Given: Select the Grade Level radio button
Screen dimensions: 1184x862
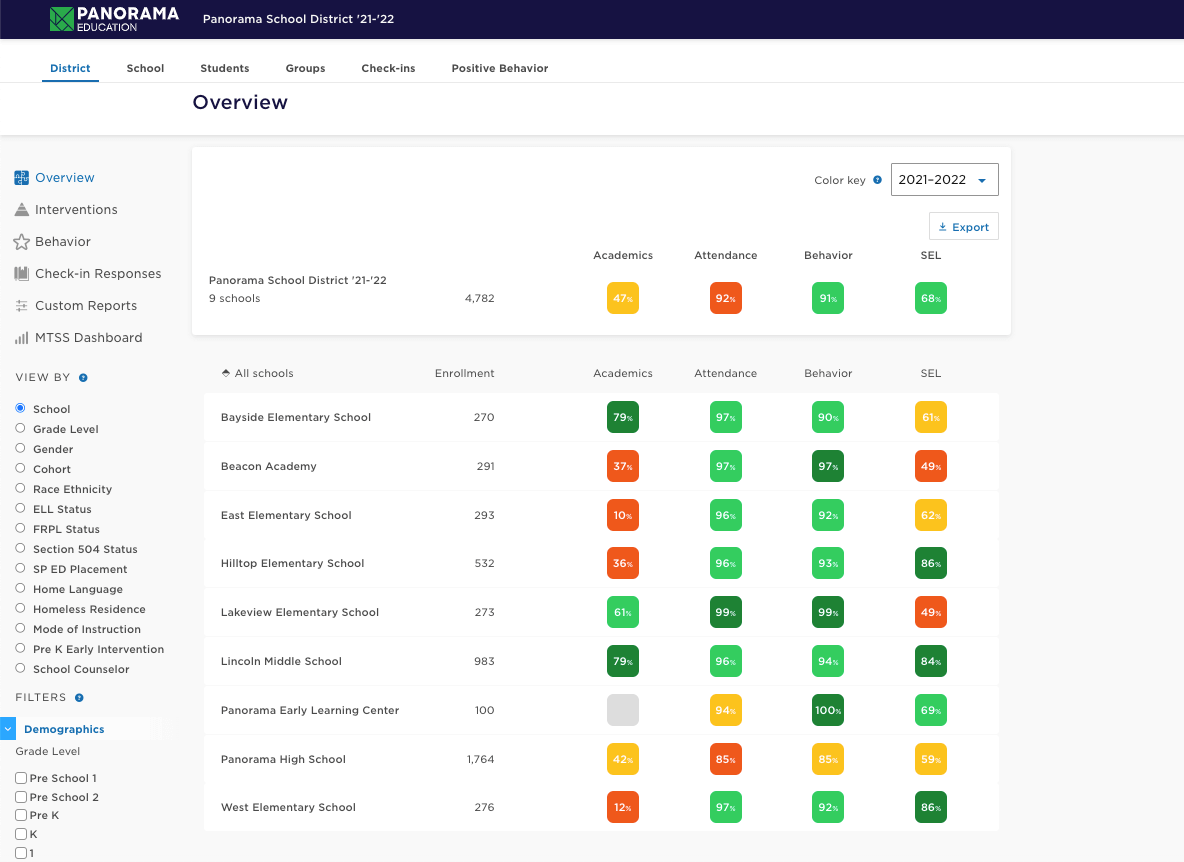Looking at the screenshot, I should tap(20, 428).
